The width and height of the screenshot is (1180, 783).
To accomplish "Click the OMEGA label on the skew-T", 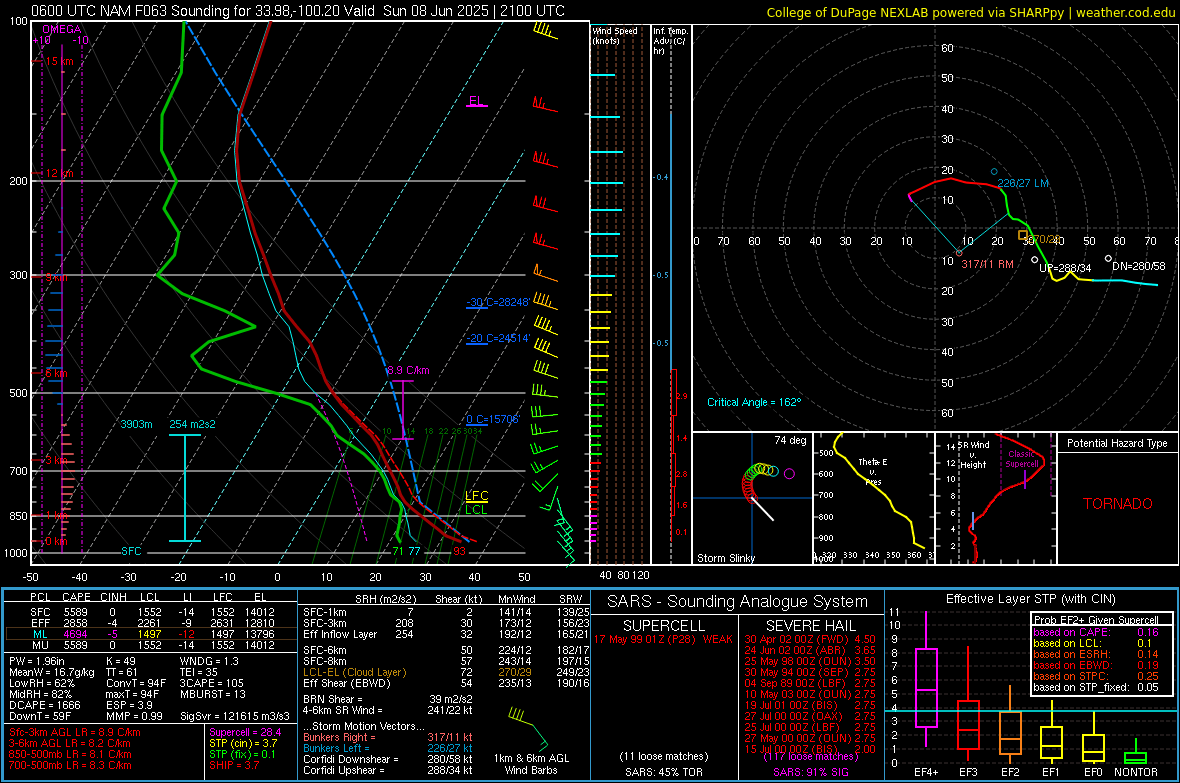I will click(62, 29).
